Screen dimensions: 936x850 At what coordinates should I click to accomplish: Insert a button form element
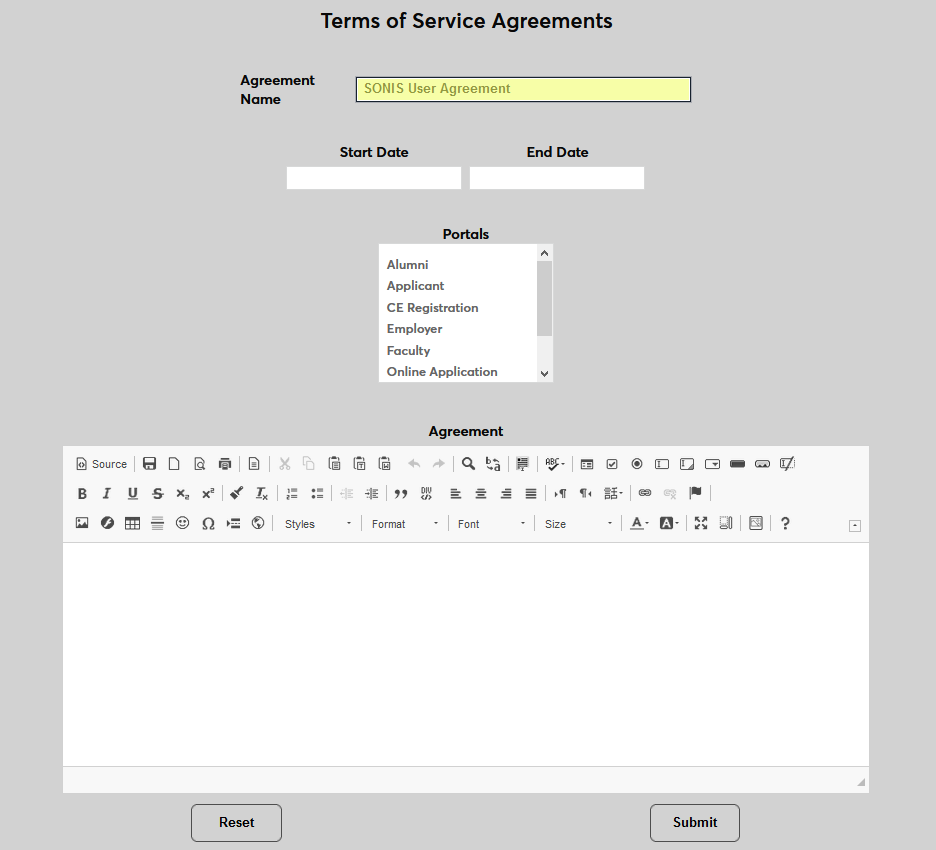point(737,464)
